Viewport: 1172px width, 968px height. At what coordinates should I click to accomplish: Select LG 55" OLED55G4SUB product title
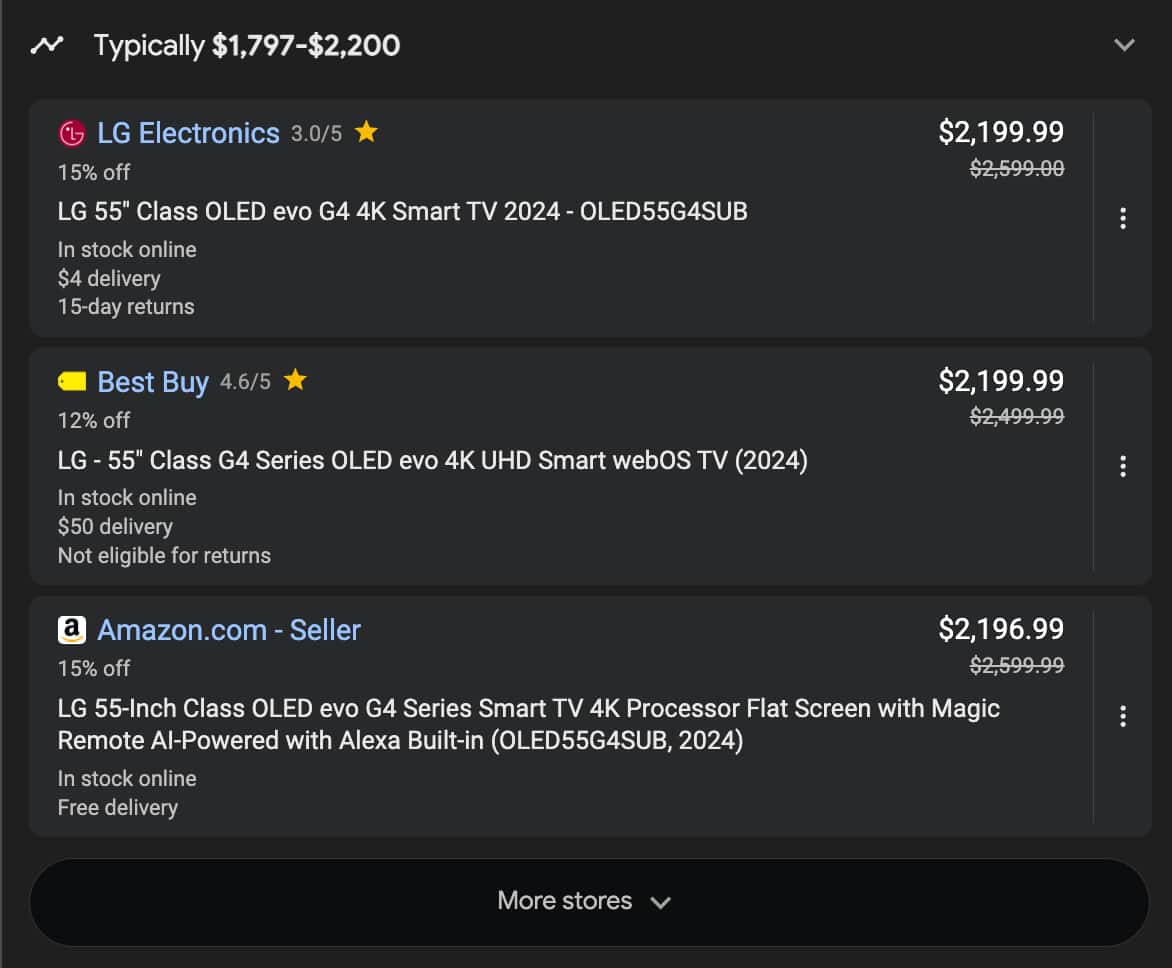click(x=403, y=212)
